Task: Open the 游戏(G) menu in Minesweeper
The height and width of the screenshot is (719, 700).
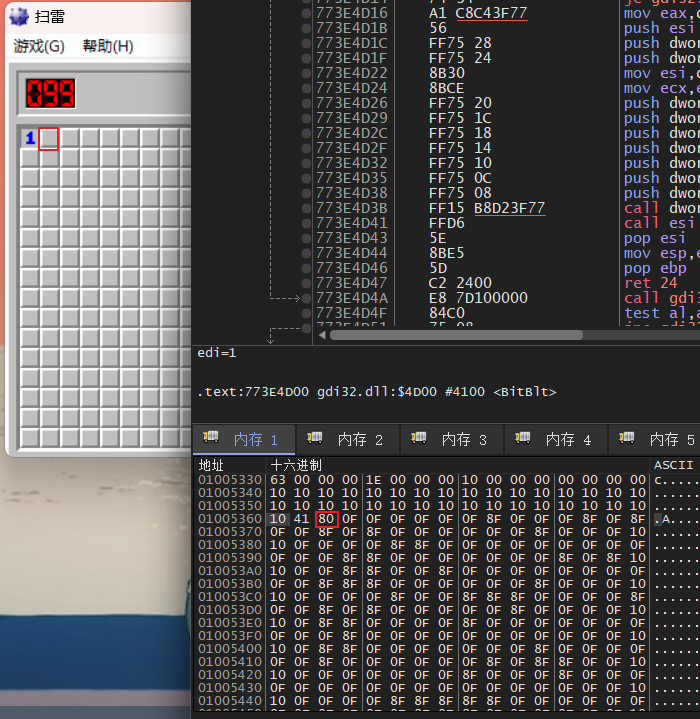Action: pos(39,46)
